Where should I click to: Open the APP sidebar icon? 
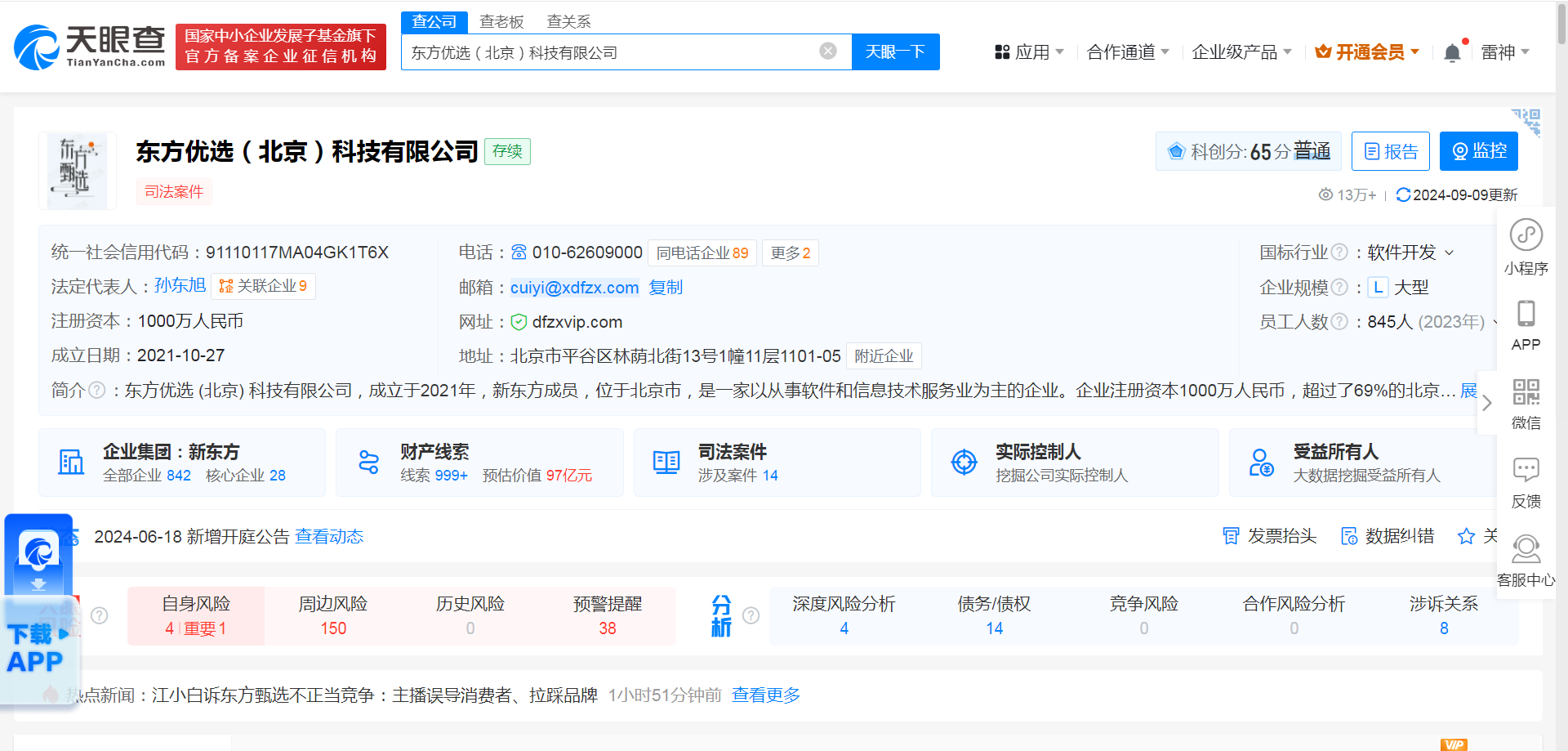coord(1526,324)
